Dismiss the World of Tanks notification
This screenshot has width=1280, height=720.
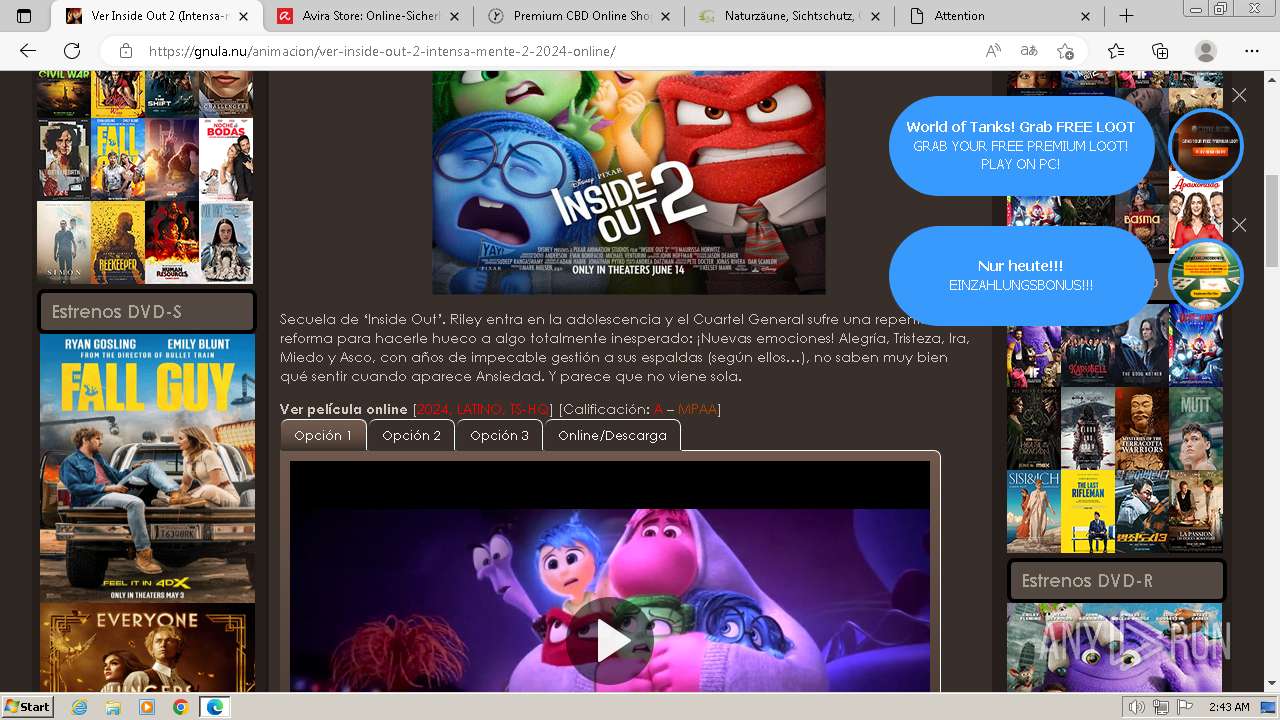pos(1239,95)
